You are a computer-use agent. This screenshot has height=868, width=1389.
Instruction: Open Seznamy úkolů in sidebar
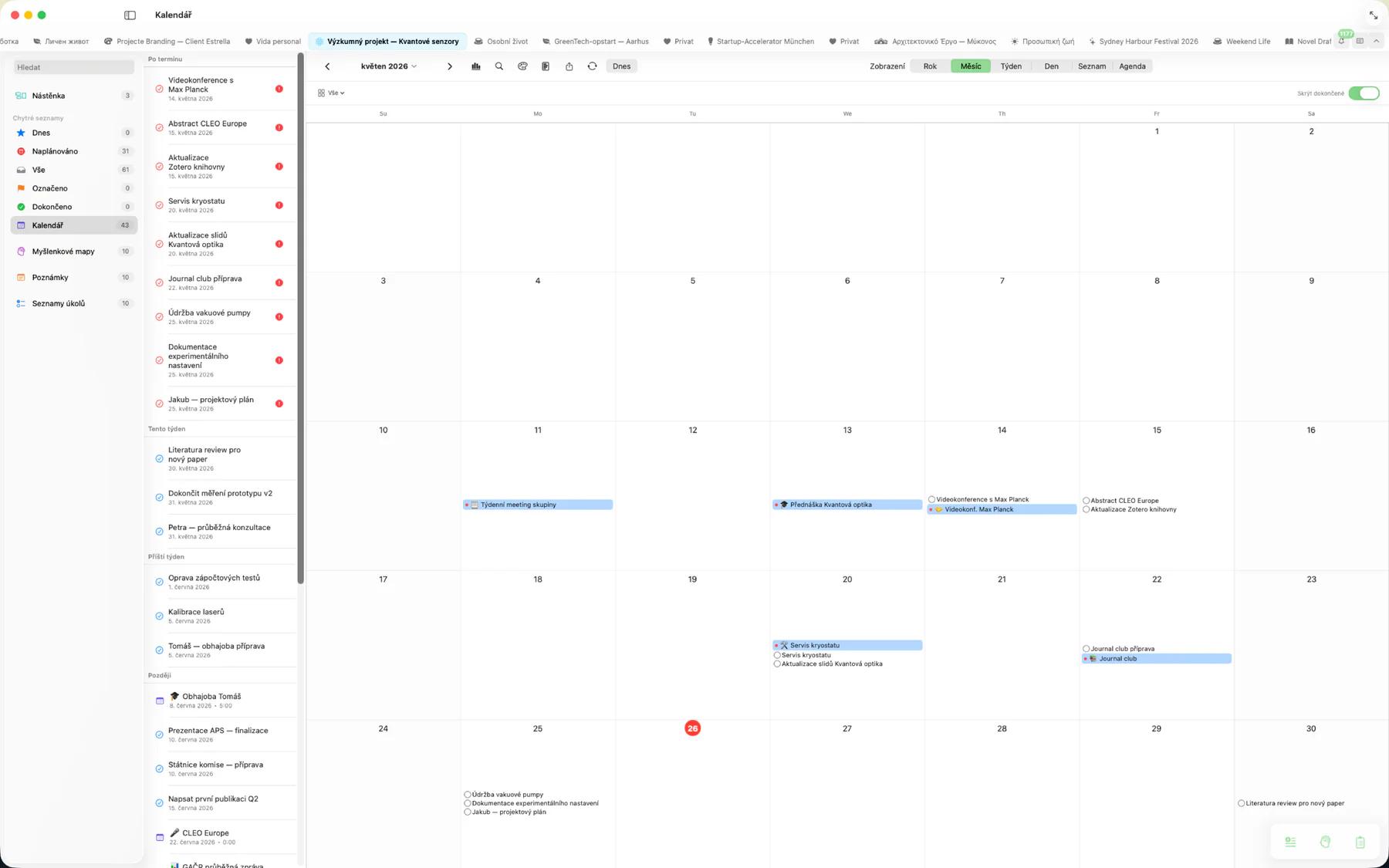[74, 303]
